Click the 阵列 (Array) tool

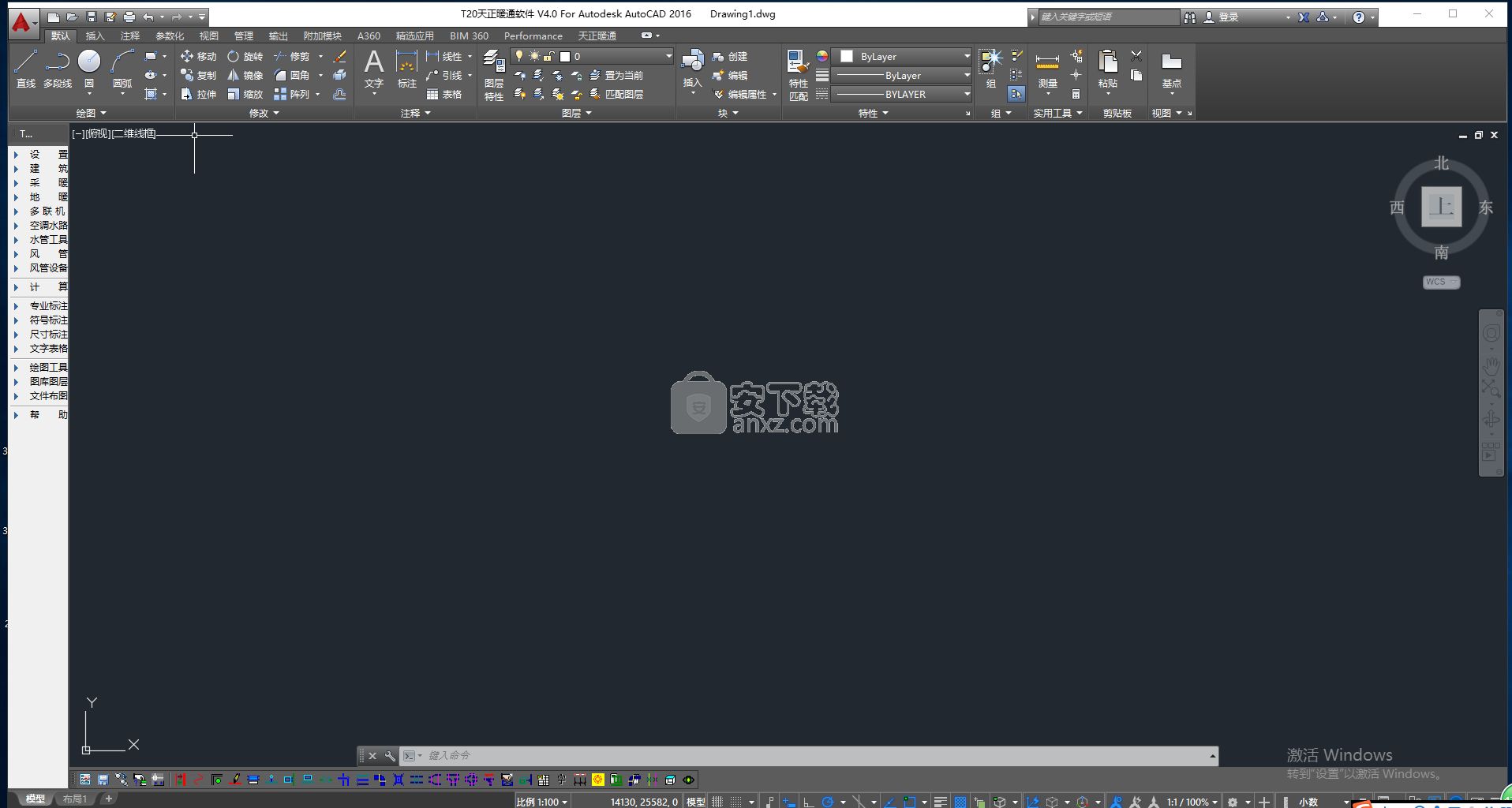point(291,94)
